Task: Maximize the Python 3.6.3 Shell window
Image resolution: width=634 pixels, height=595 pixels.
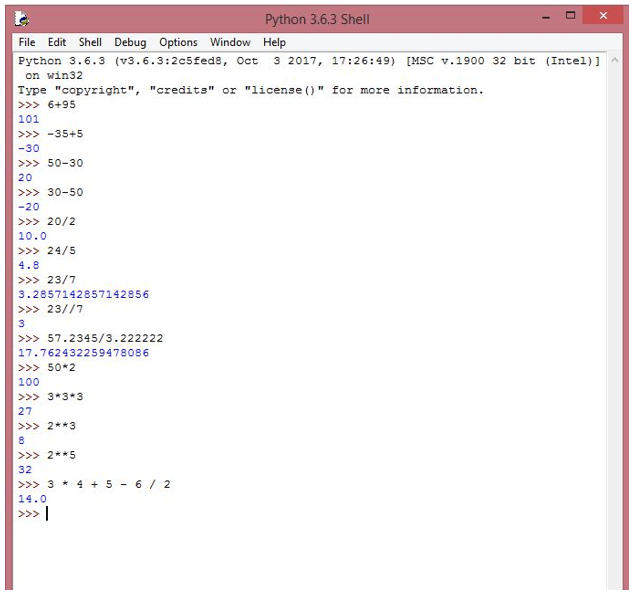Action: coord(570,16)
